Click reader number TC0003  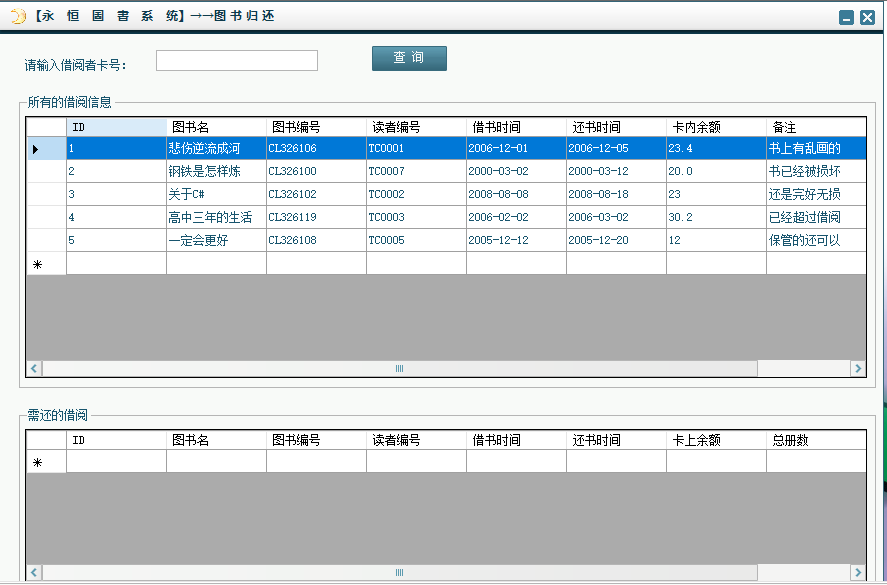point(416,217)
